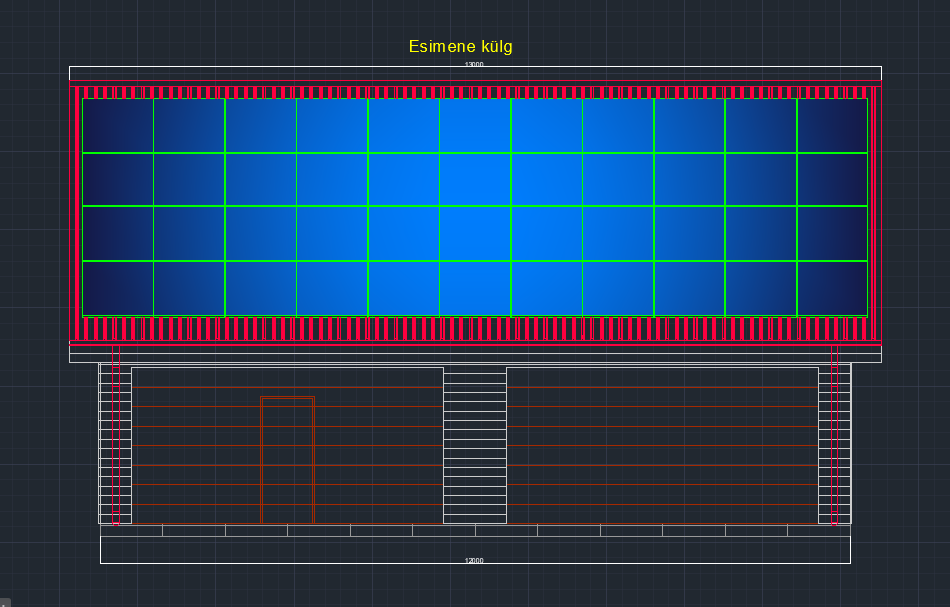950x607 pixels.
Task: Click the small gray tab in bottom-left corner
Action: (4, 602)
